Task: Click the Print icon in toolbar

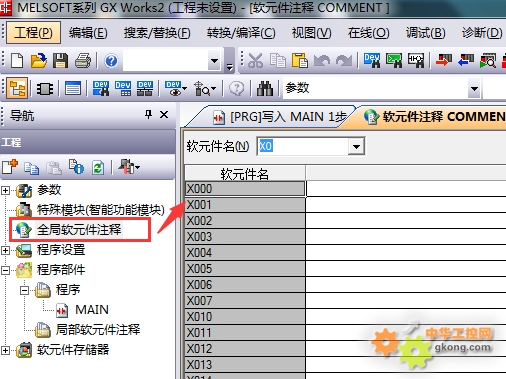Action: tap(83, 61)
